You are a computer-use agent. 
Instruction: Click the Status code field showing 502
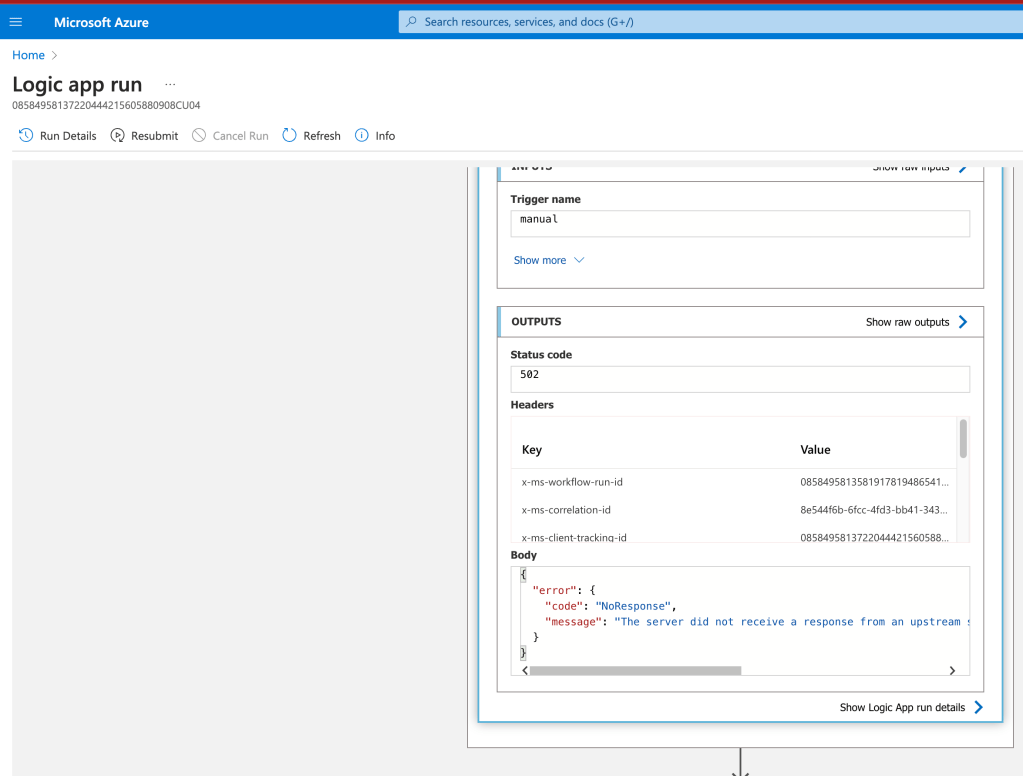tap(740, 379)
